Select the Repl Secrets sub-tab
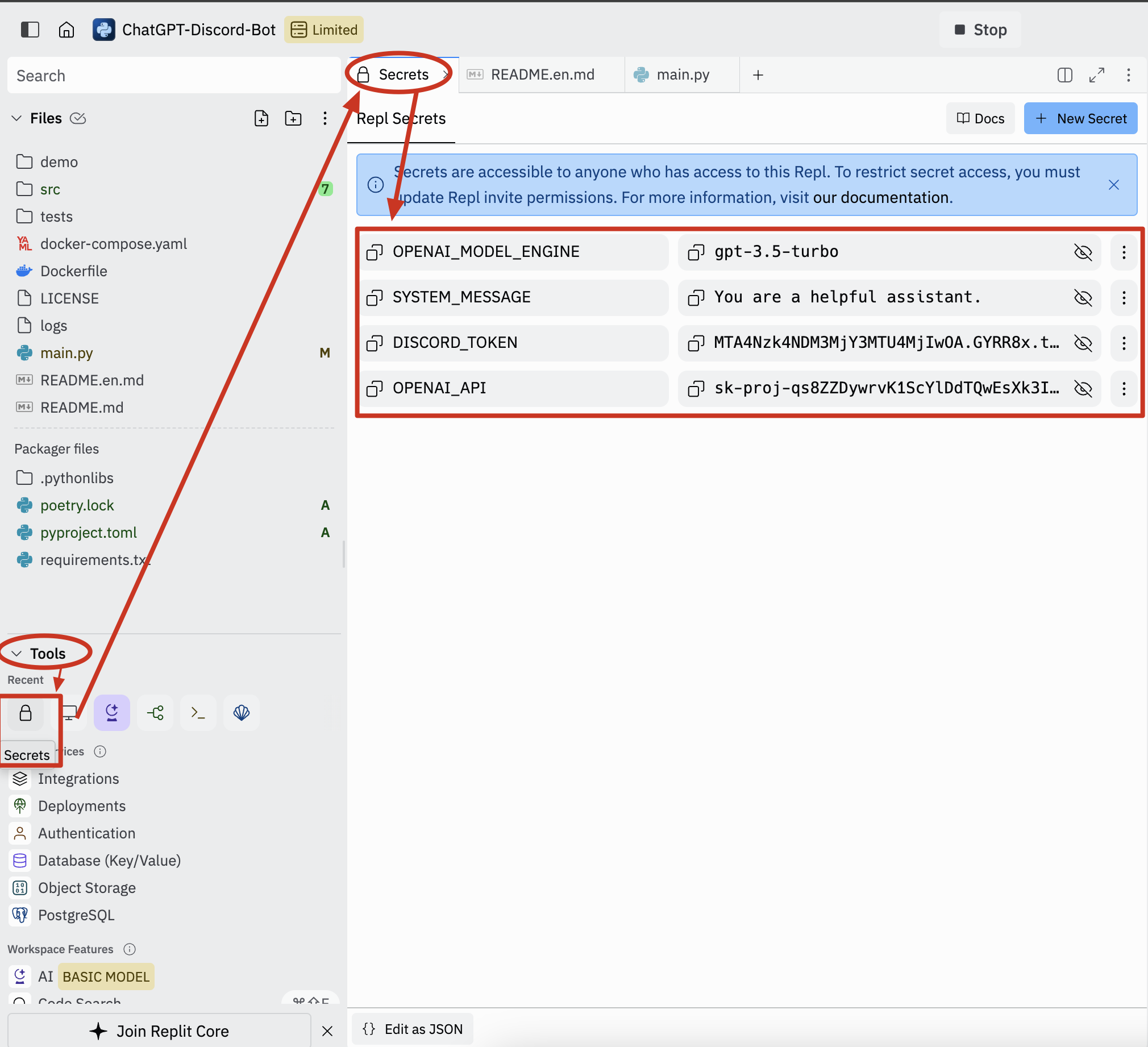1148x1047 pixels. 401,118
